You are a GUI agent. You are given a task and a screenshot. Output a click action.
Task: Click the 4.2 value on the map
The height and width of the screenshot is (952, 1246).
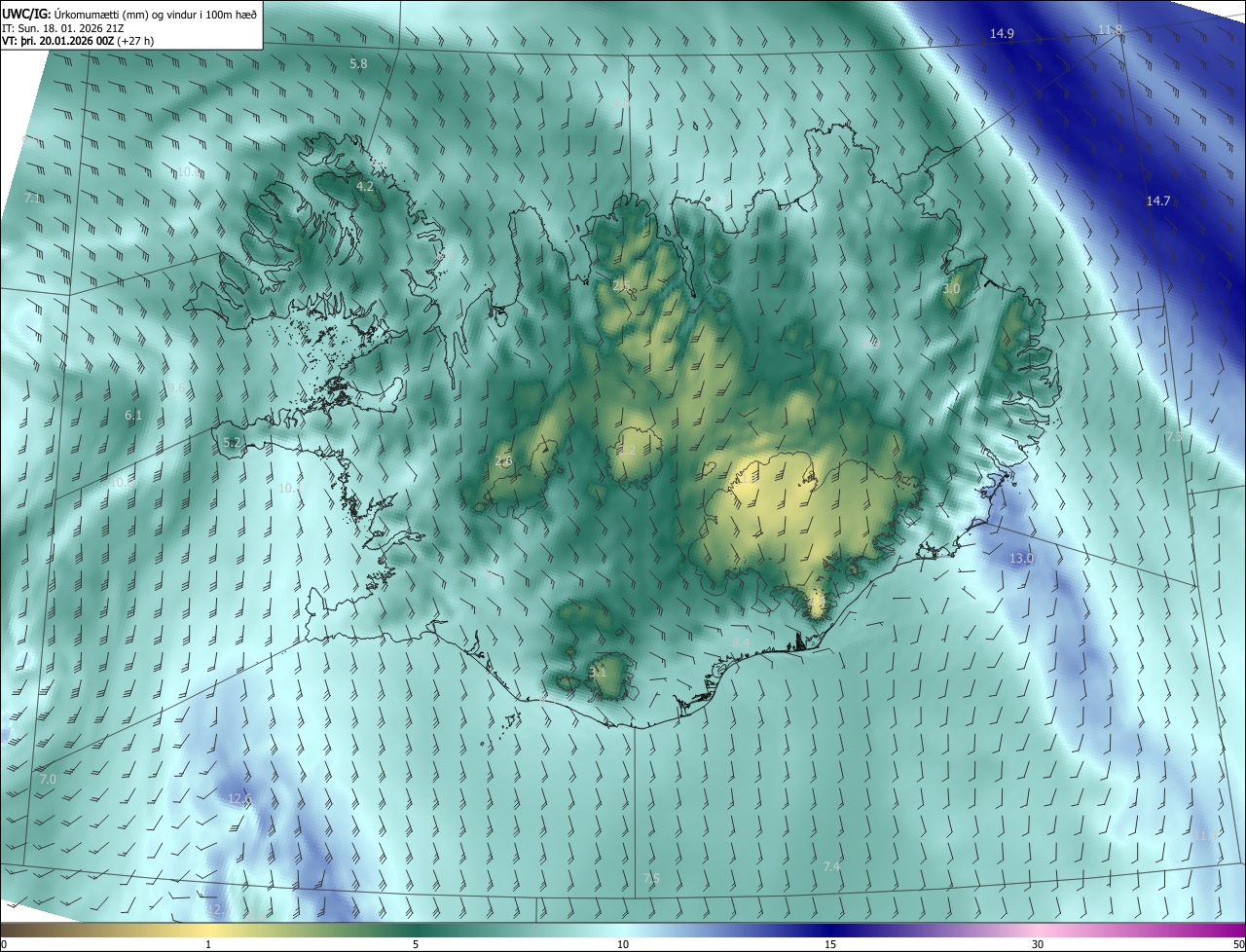pos(365,186)
